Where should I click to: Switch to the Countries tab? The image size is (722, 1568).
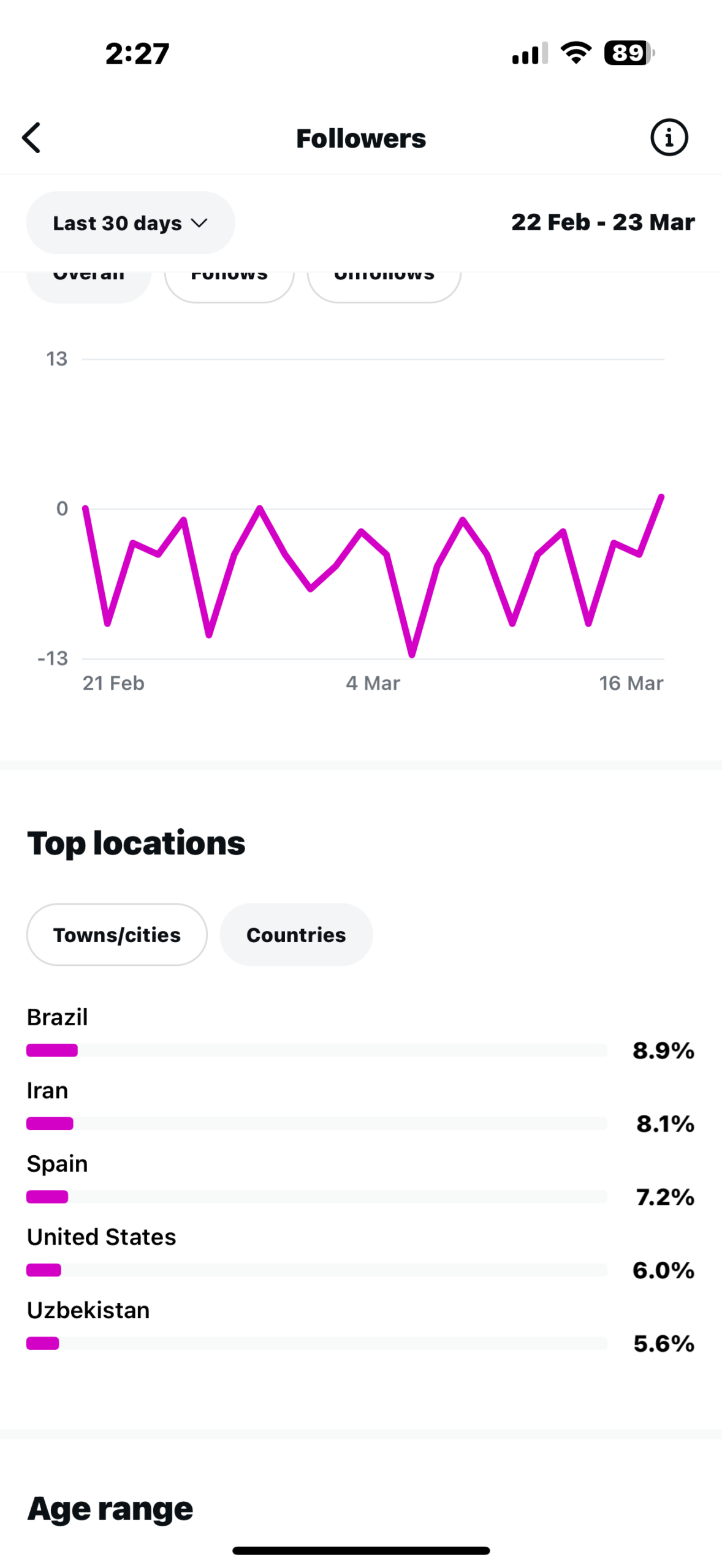pos(296,934)
